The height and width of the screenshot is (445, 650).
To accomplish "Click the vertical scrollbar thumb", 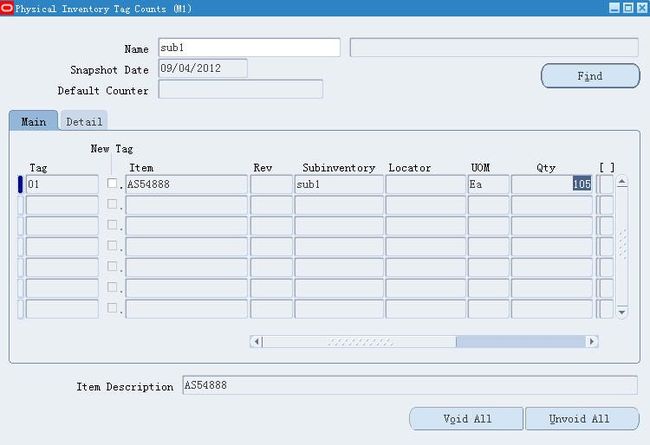I will [x=622, y=244].
